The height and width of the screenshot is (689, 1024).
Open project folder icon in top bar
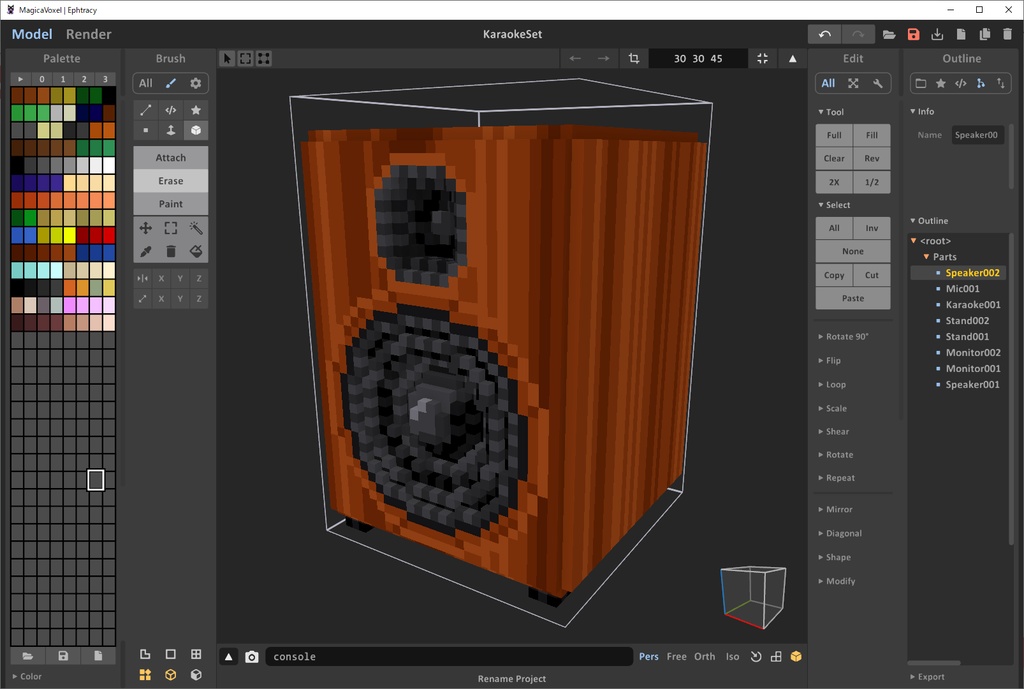coord(889,35)
